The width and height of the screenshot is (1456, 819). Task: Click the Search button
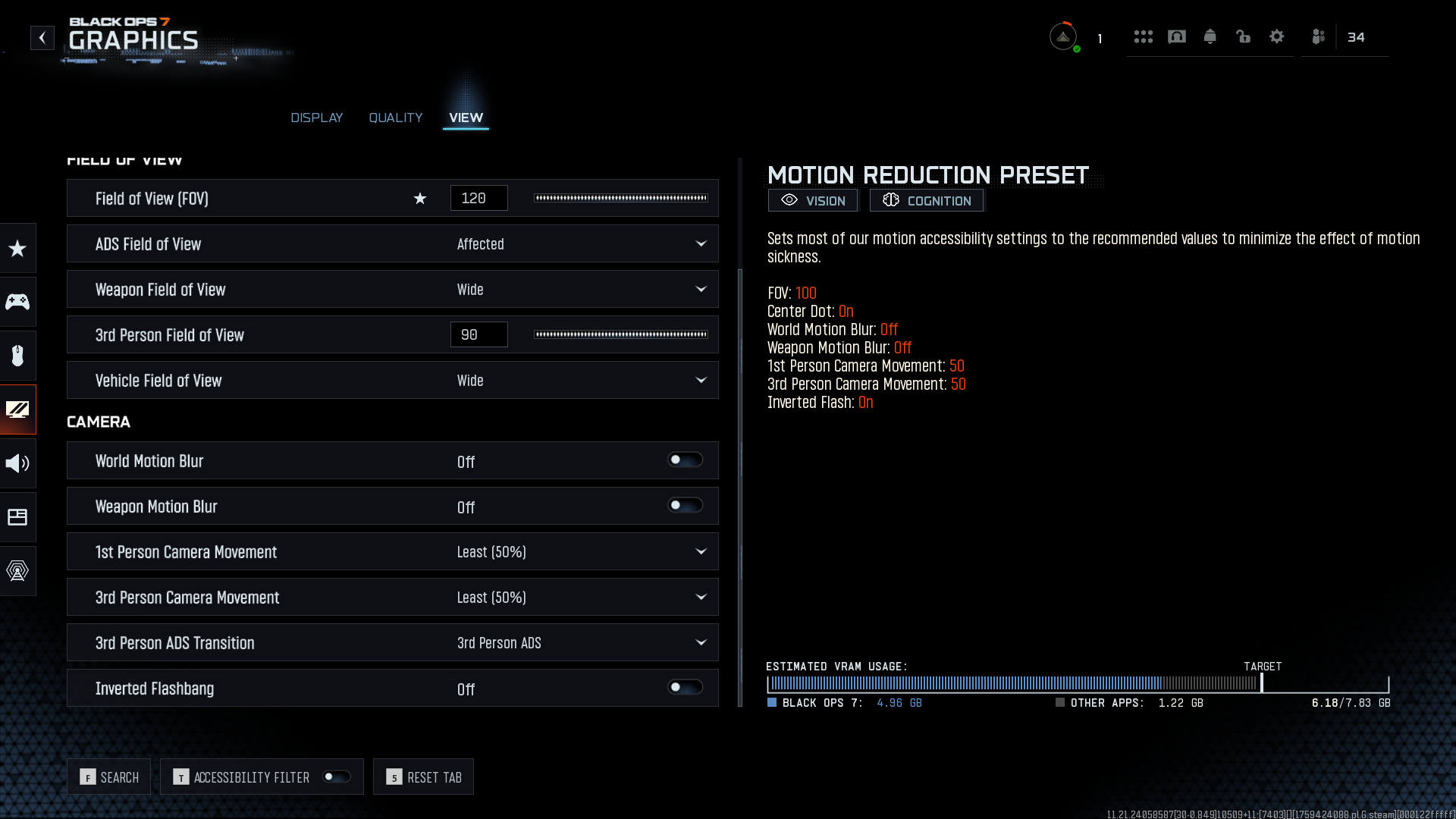click(x=108, y=777)
